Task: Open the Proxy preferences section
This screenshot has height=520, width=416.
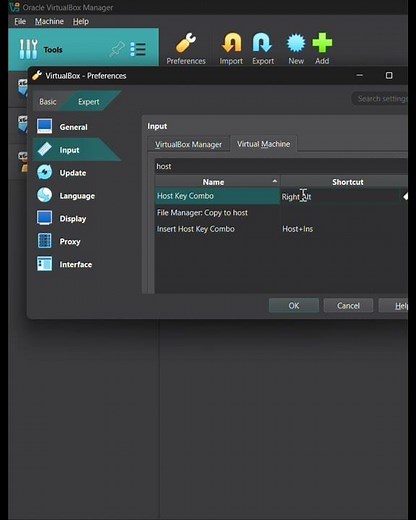Action: tap(77, 241)
